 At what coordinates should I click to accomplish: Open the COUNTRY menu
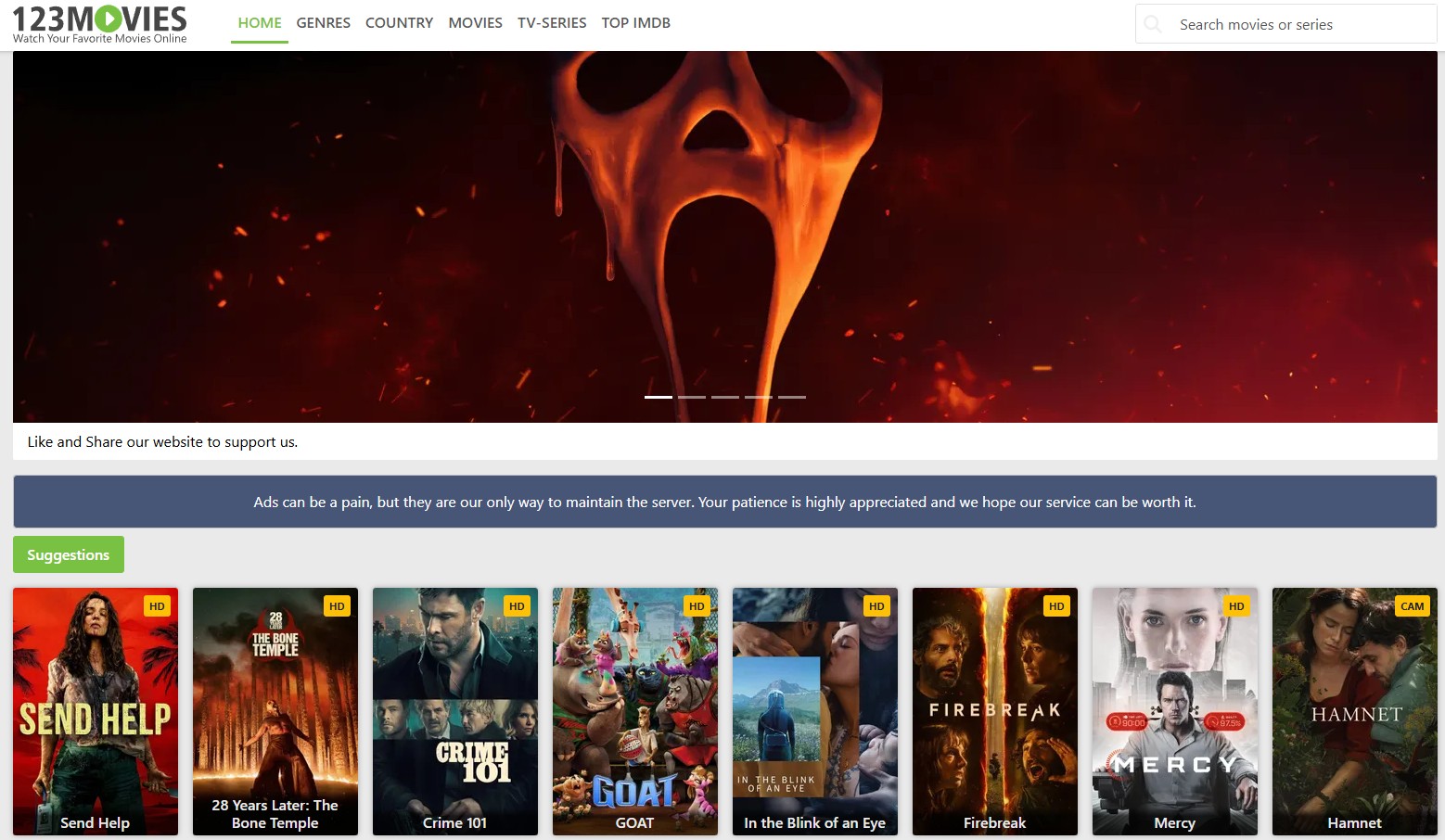(x=399, y=23)
